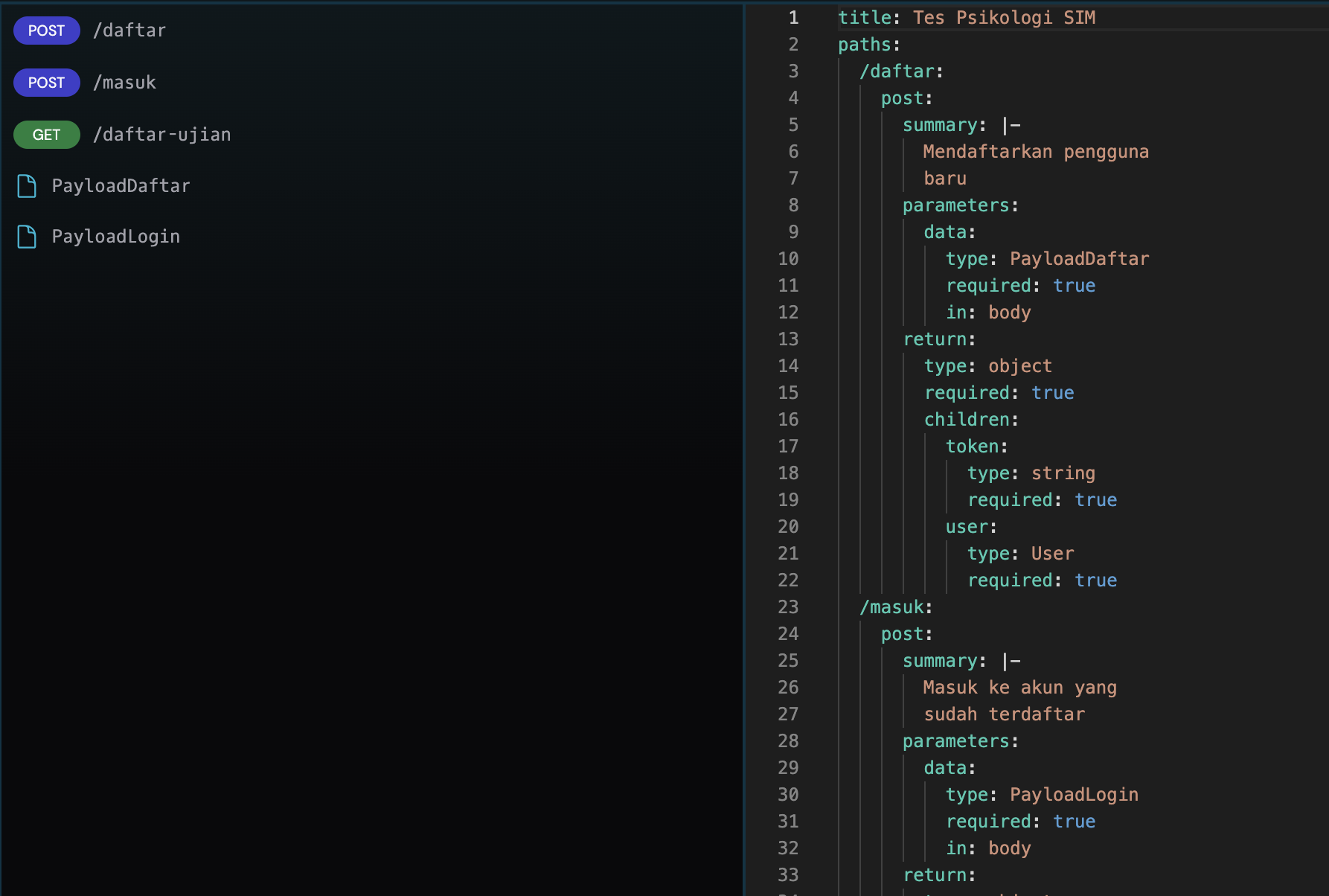
Task: Click the green GET method badge
Action: tap(46, 135)
